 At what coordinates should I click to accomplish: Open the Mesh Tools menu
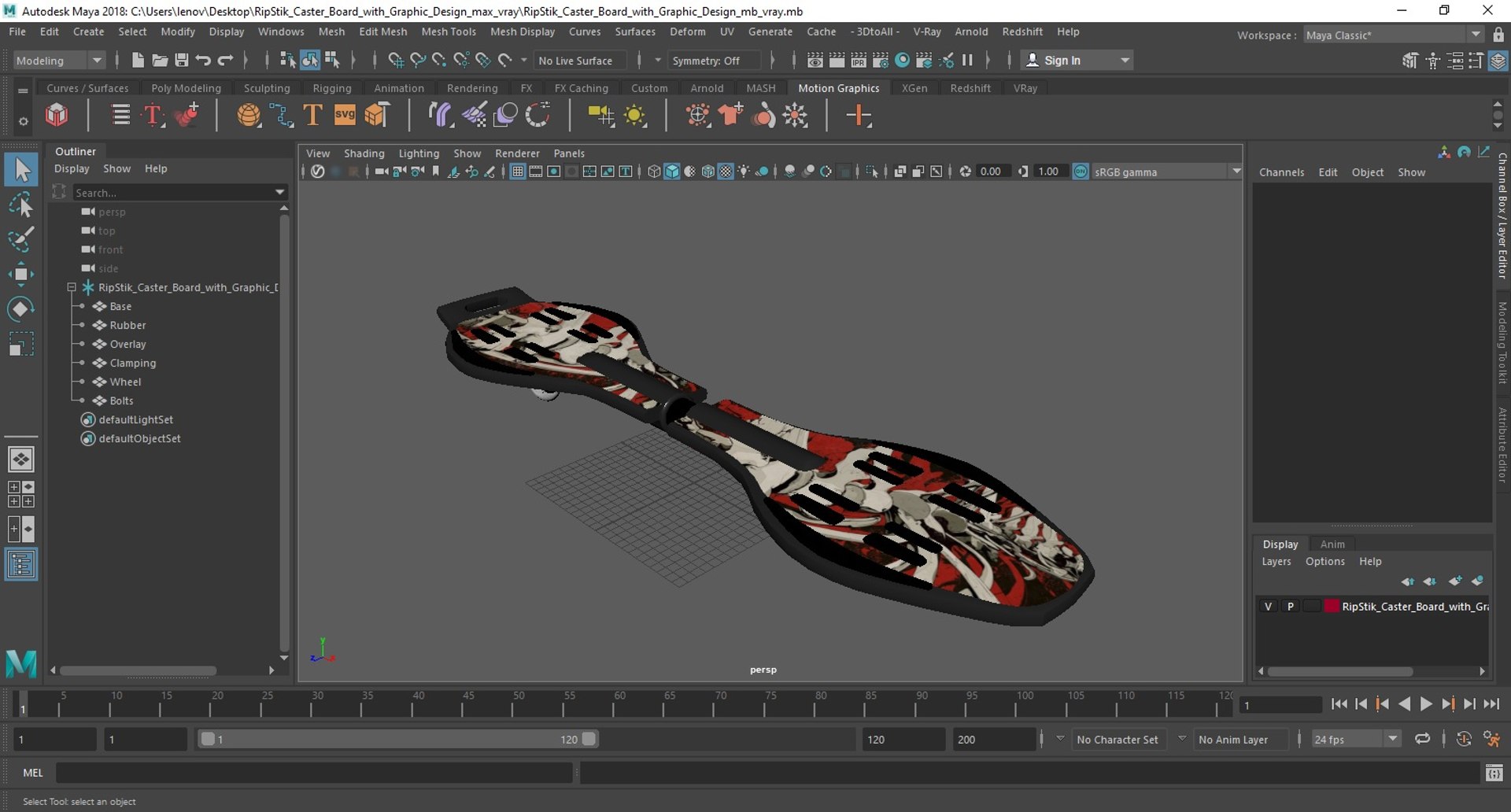[449, 31]
